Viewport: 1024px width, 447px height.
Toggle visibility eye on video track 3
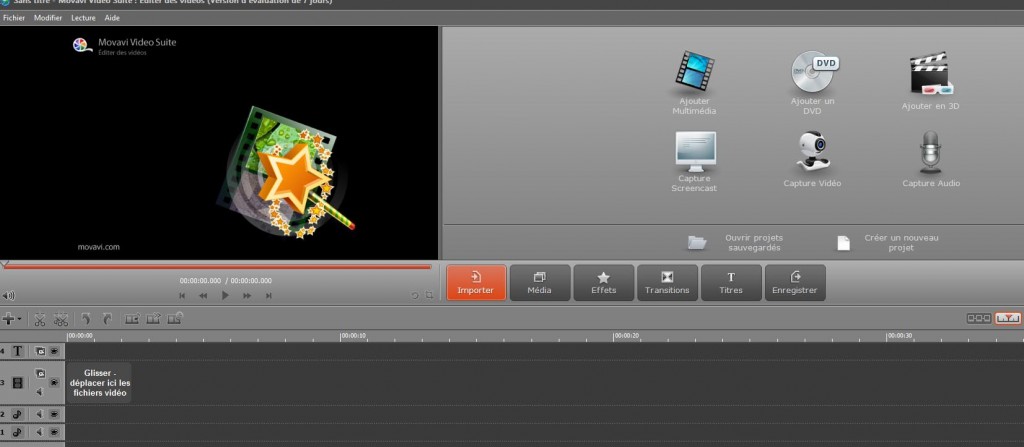pyautogui.click(x=54, y=382)
